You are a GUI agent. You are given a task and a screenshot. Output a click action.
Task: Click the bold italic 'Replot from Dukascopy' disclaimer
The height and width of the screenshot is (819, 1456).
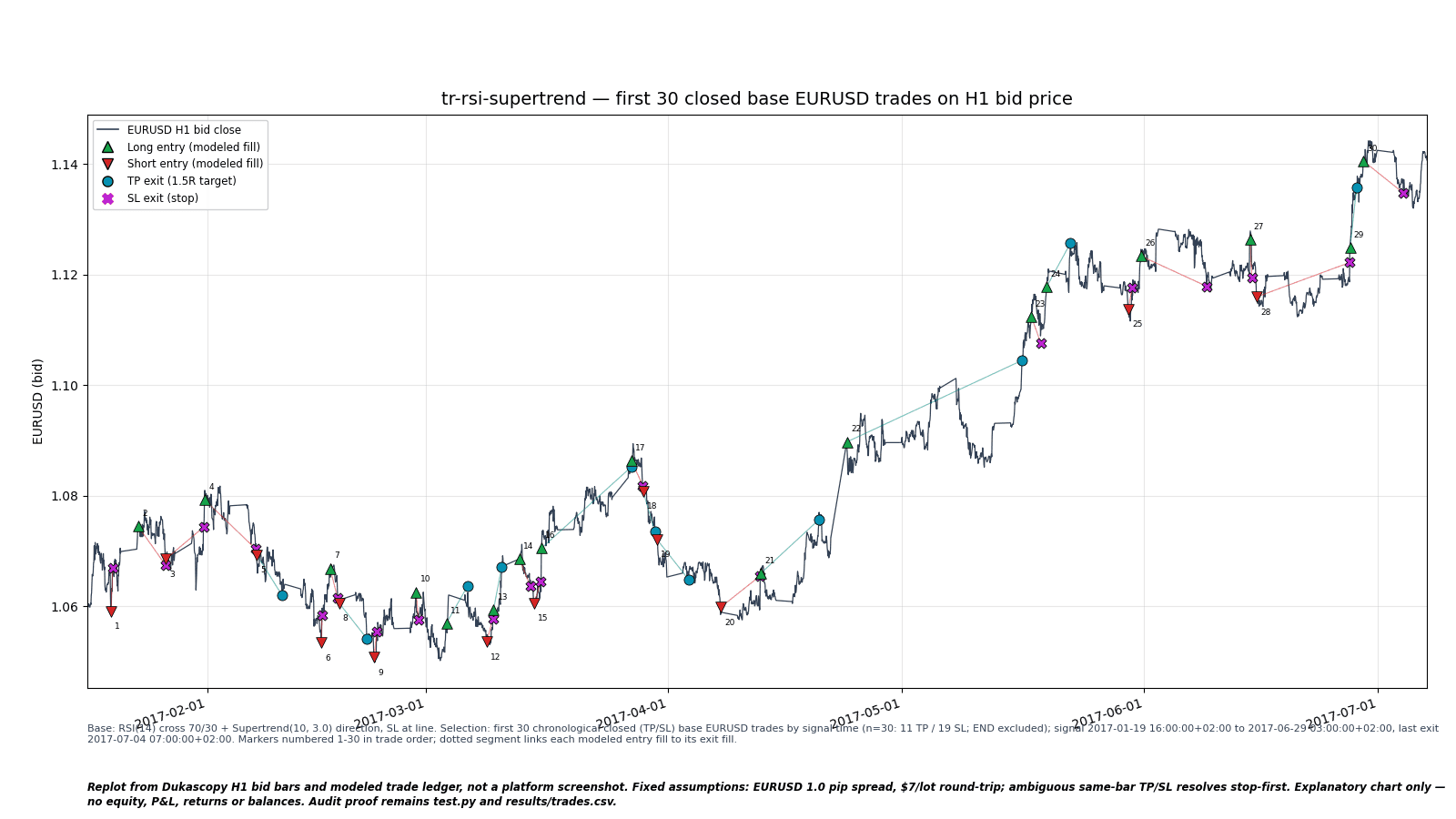(766, 794)
